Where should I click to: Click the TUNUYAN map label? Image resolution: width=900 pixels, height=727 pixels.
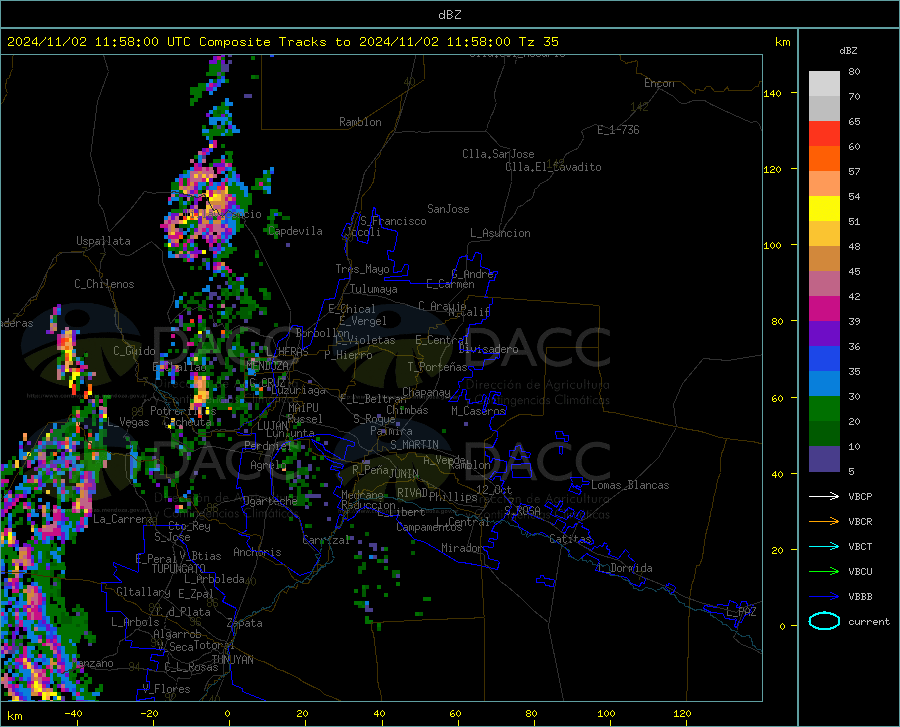coord(232,659)
